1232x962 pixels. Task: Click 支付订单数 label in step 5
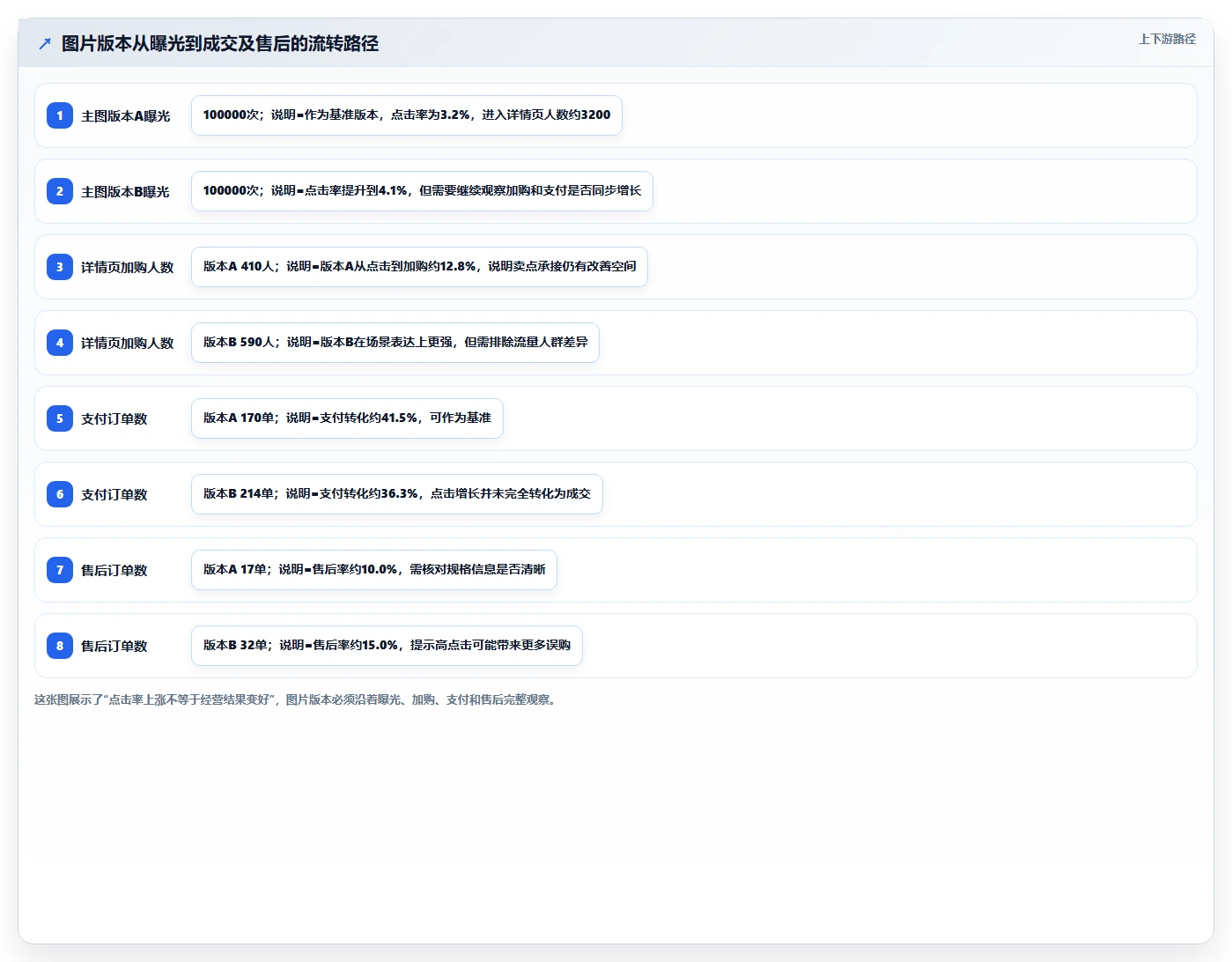pyautogui.click(x=114, y=419)
